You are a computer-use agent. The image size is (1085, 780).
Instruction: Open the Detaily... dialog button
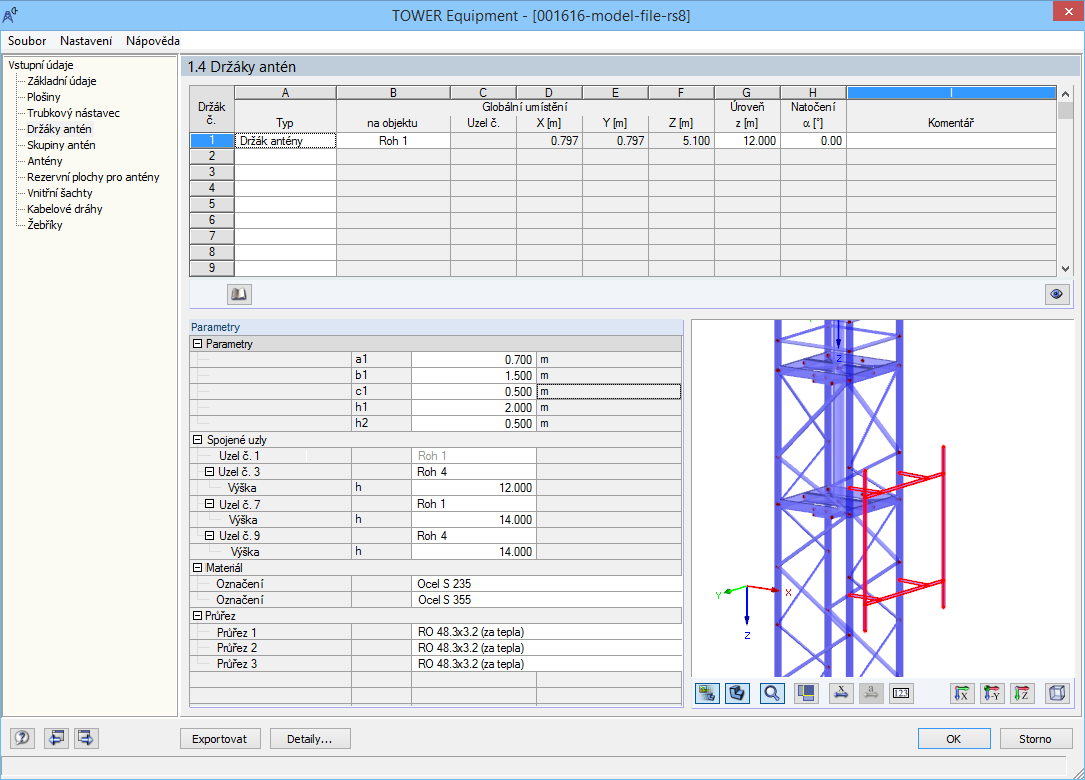[310, 738]
